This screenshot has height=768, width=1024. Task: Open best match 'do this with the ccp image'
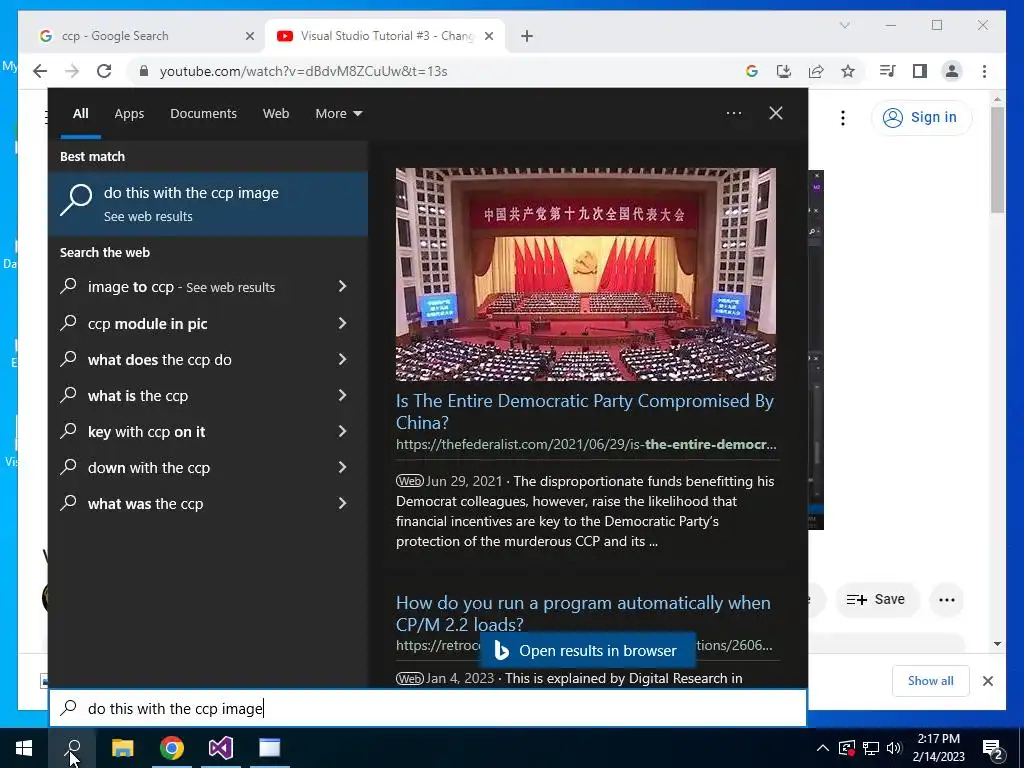coord(208,204)
